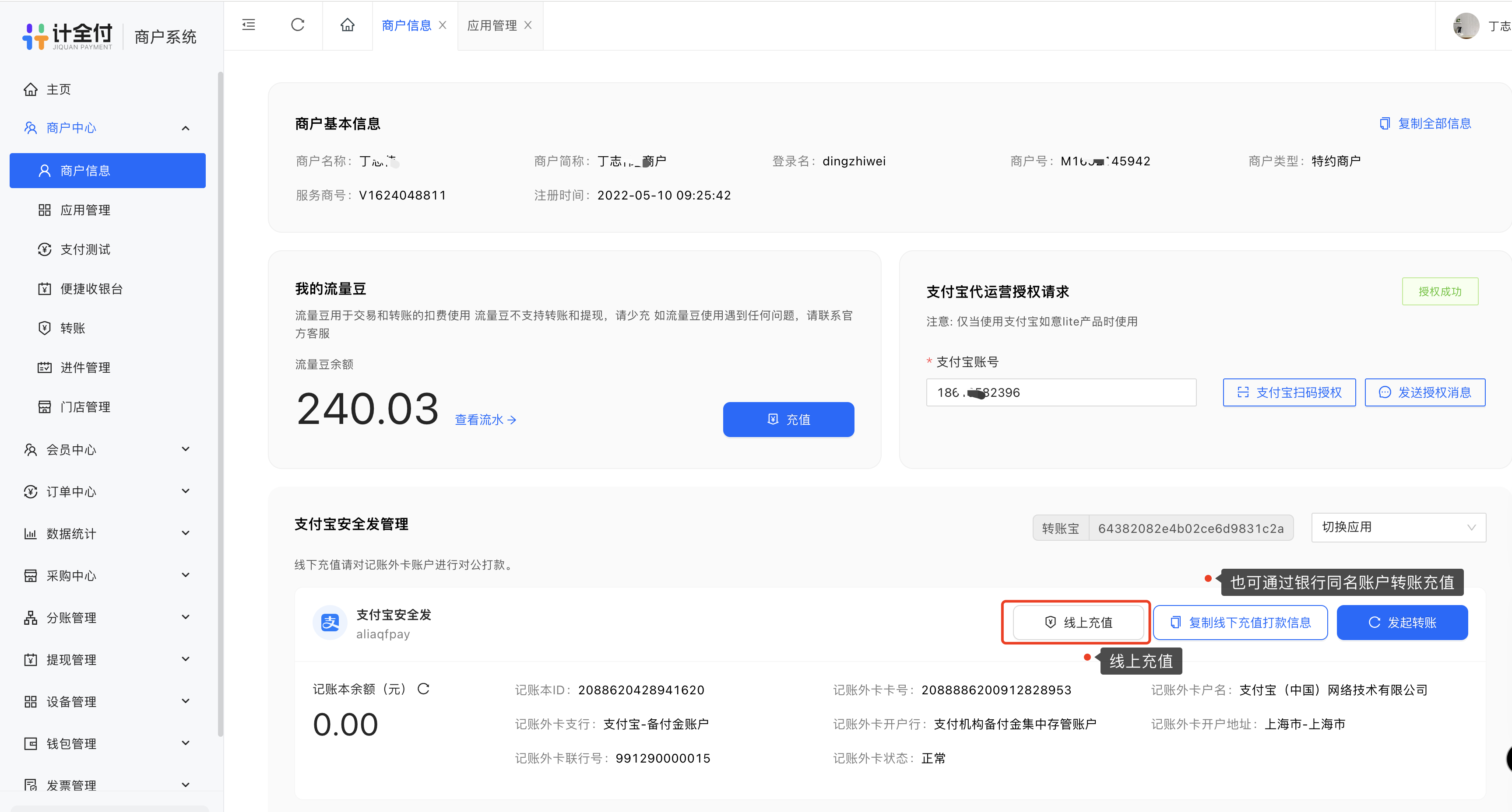Image resolution: width=1512 pixels, height=812 pixels.
Task: Click the 发送授权消息 button
Action: point(1424,392)
